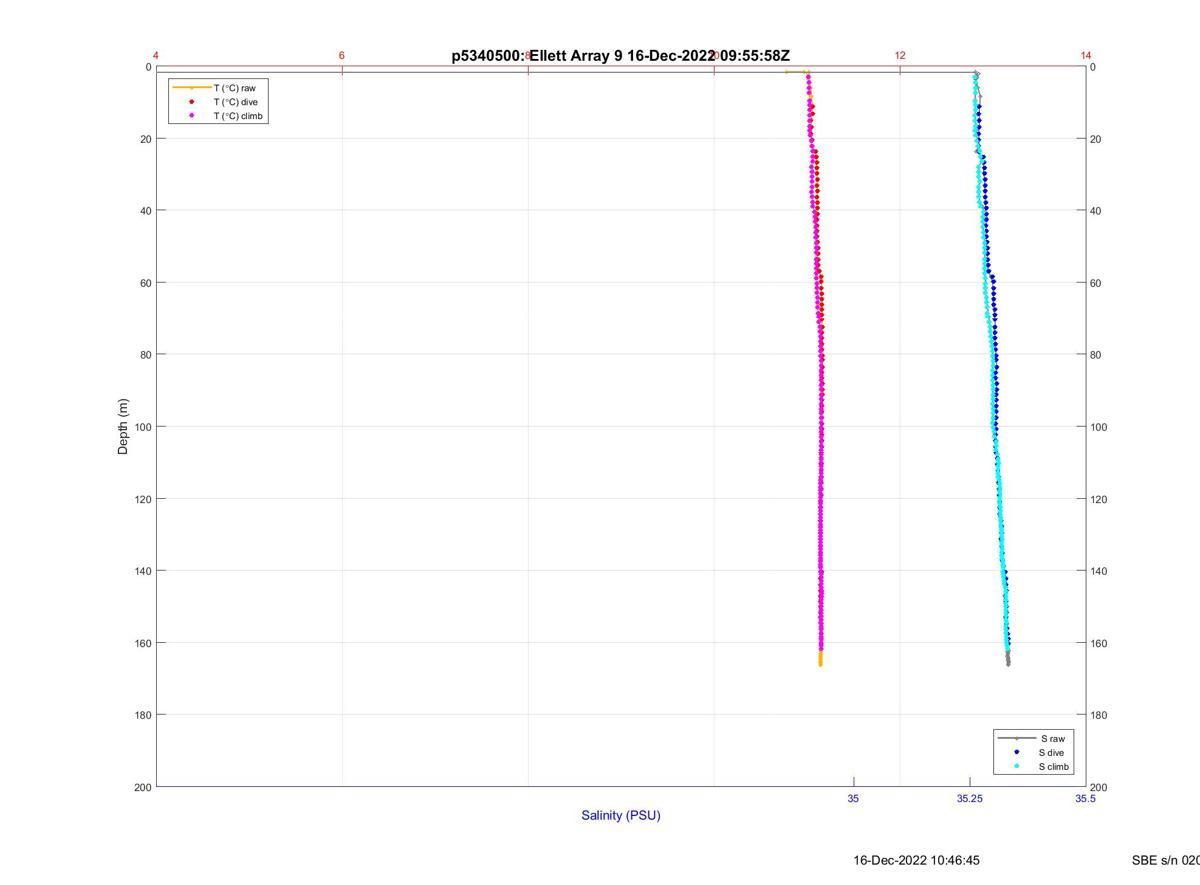
Task: Click the '35' salinity tick label
Action: [x=853, y=799]
